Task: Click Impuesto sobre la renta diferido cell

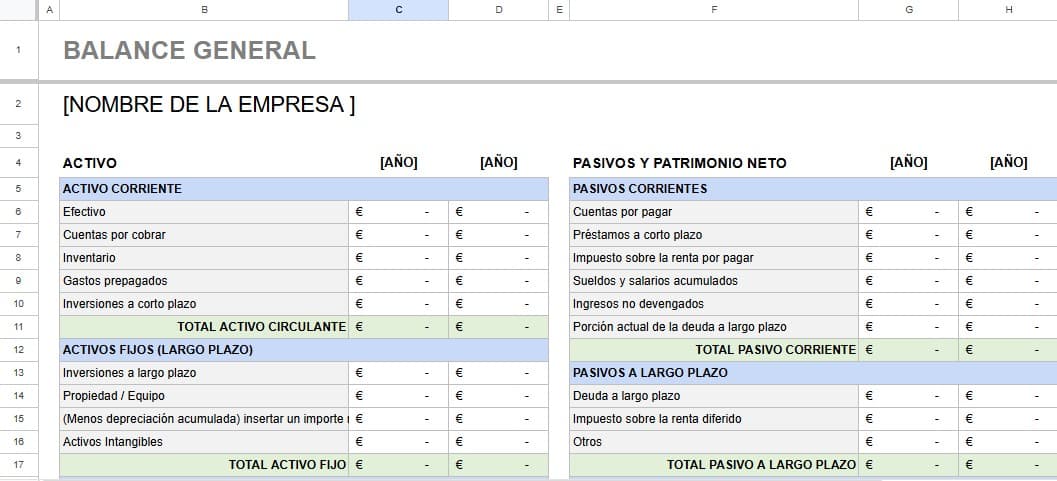Action: 714,418
